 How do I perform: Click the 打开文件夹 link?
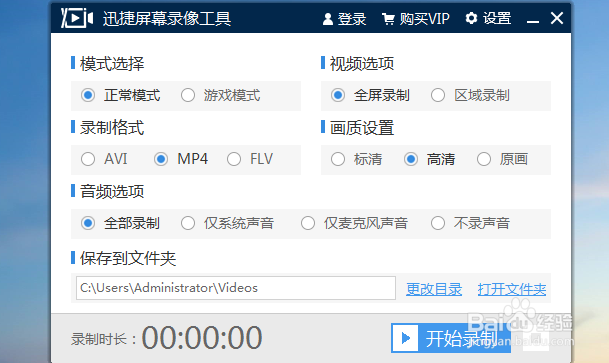[x=512, y=289]
